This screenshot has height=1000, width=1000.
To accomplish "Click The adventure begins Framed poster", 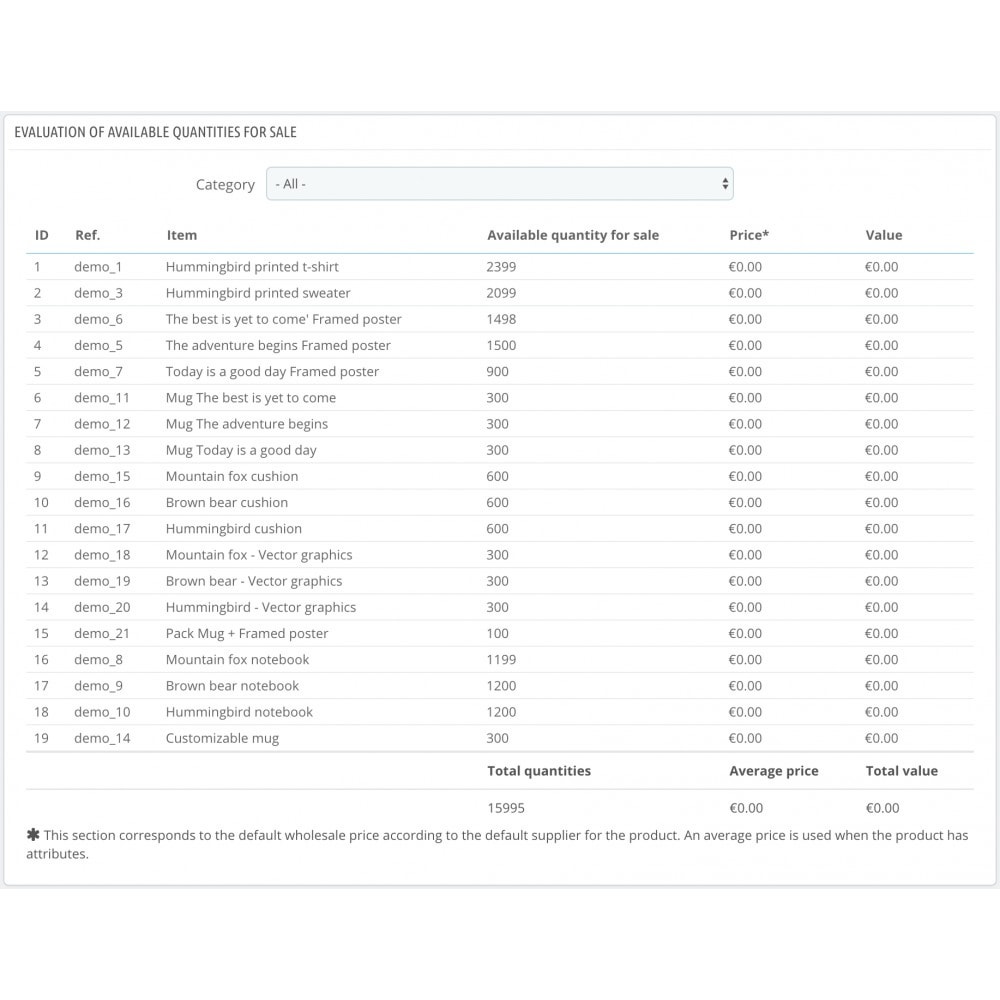I will pos(278,345).
